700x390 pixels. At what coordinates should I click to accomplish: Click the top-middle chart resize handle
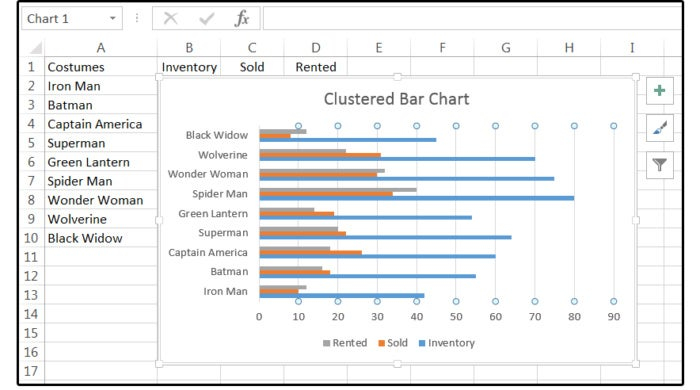click(x=397, y=77)
